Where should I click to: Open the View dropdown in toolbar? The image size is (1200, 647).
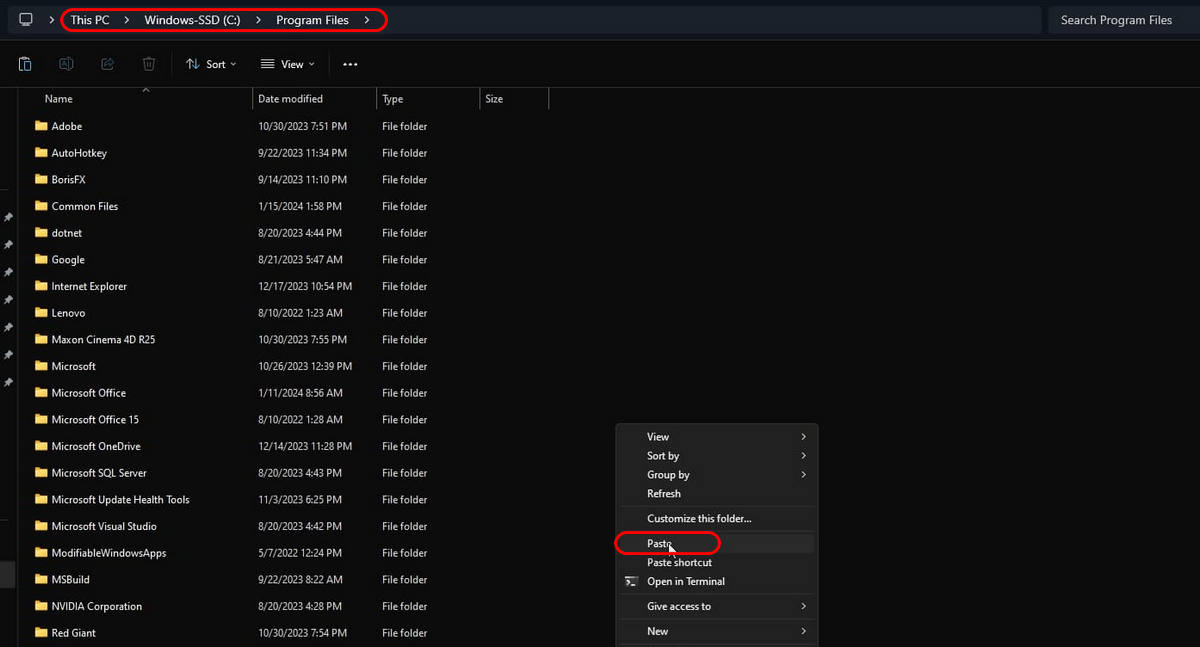pyautogui.click(x=287, y=64)
